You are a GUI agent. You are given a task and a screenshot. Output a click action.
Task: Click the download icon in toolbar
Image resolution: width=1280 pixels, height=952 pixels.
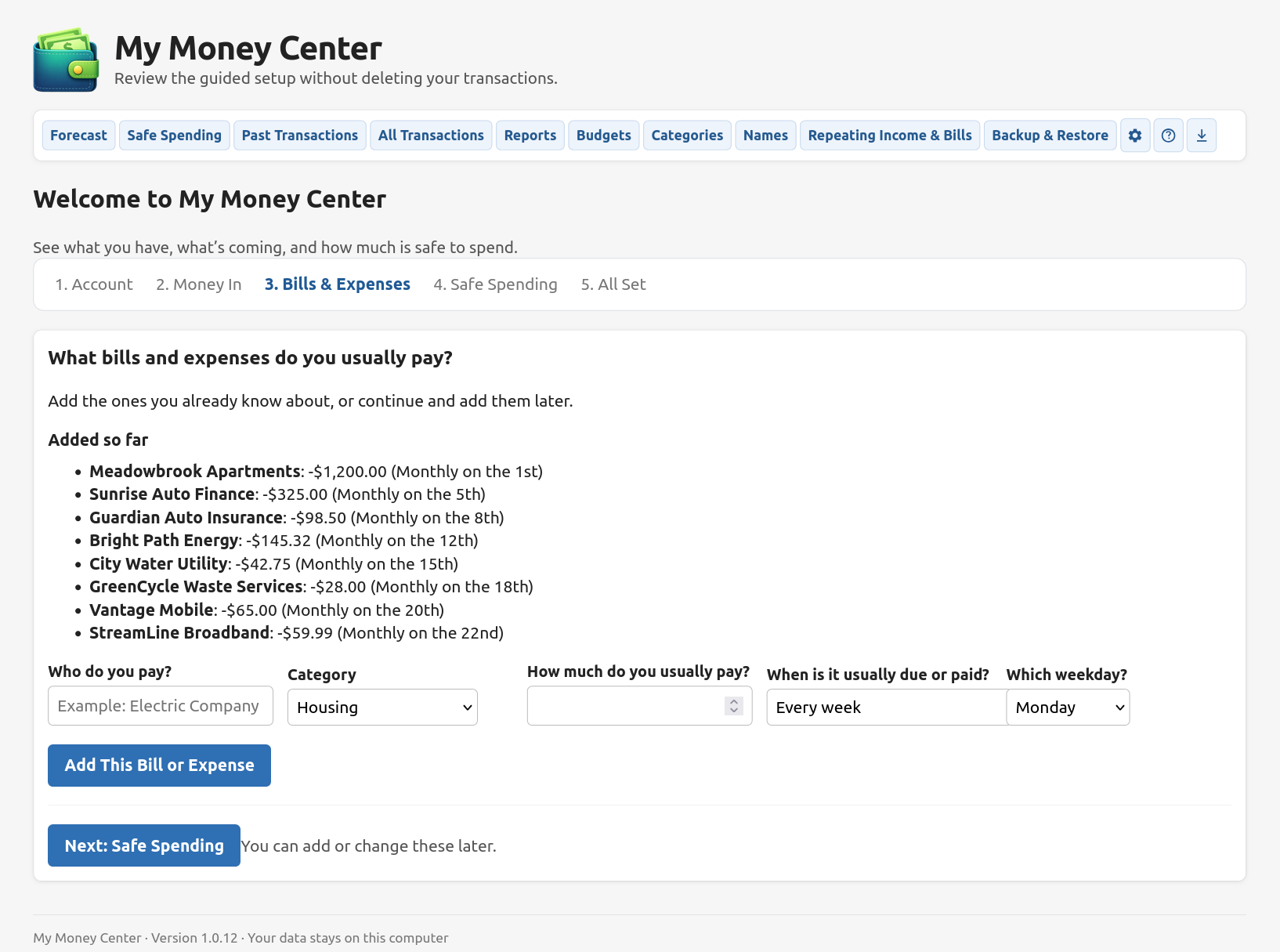(1202, 136)
